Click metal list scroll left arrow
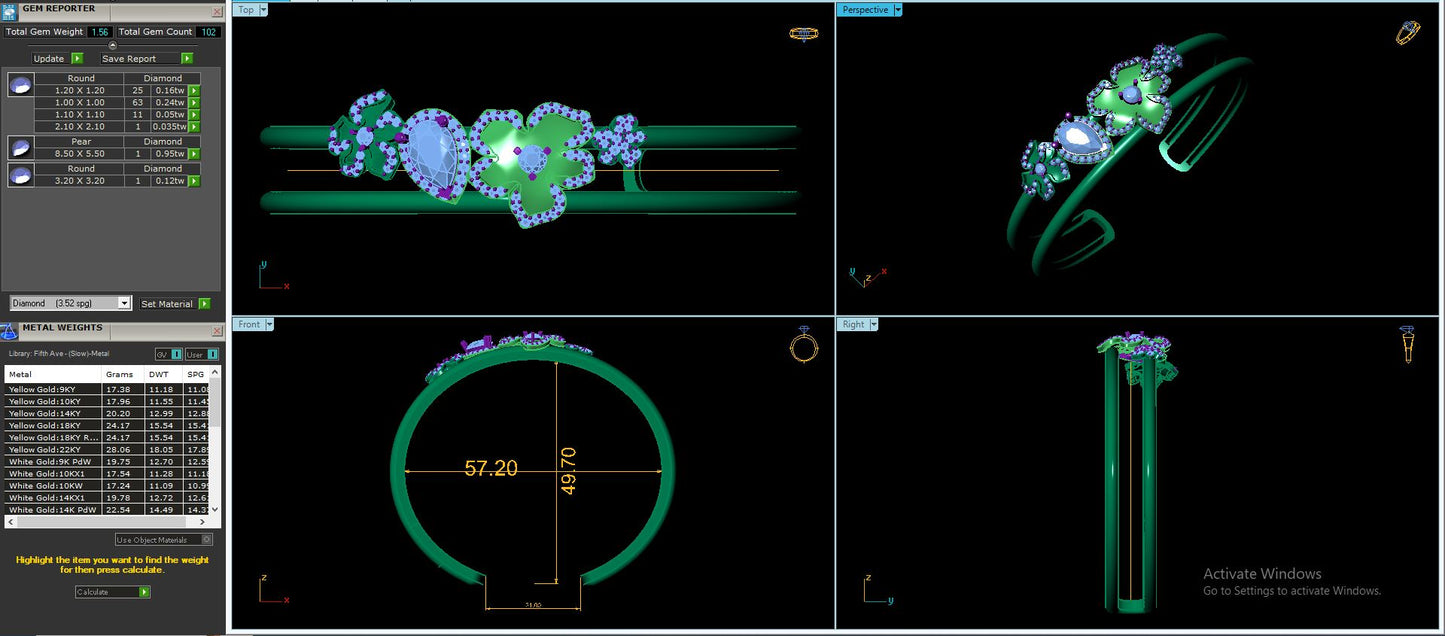 coord(10,522)
